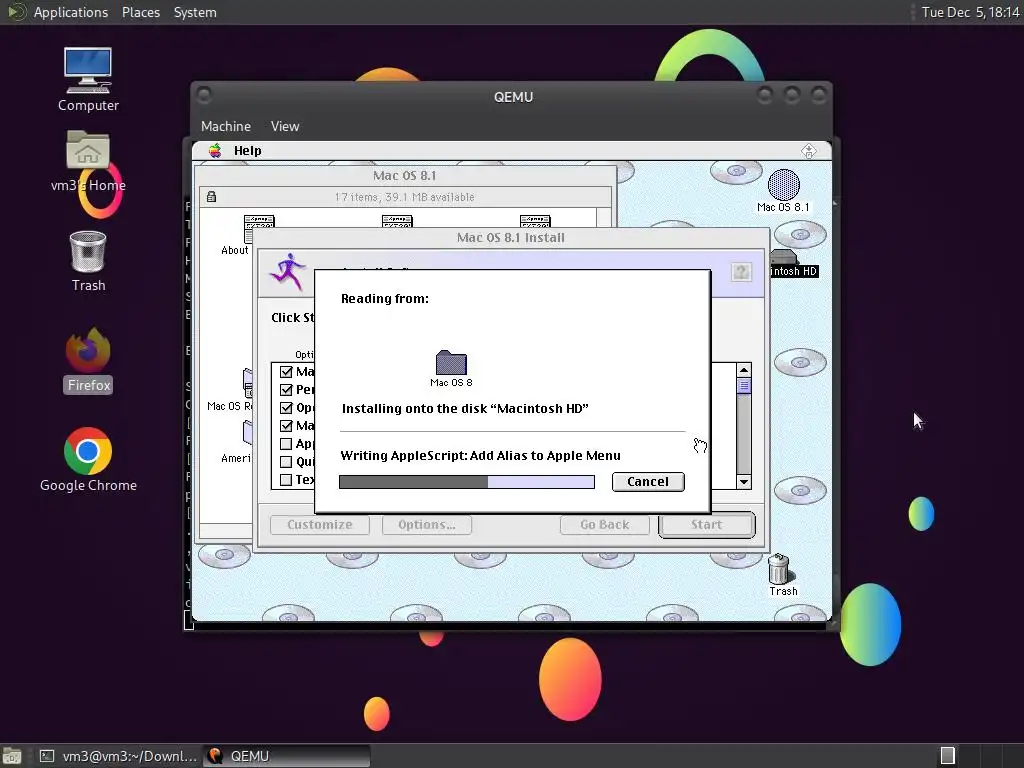
Task: Click the options list scroll down arrow
Action: pyautogui.click(x=744, y=482)
